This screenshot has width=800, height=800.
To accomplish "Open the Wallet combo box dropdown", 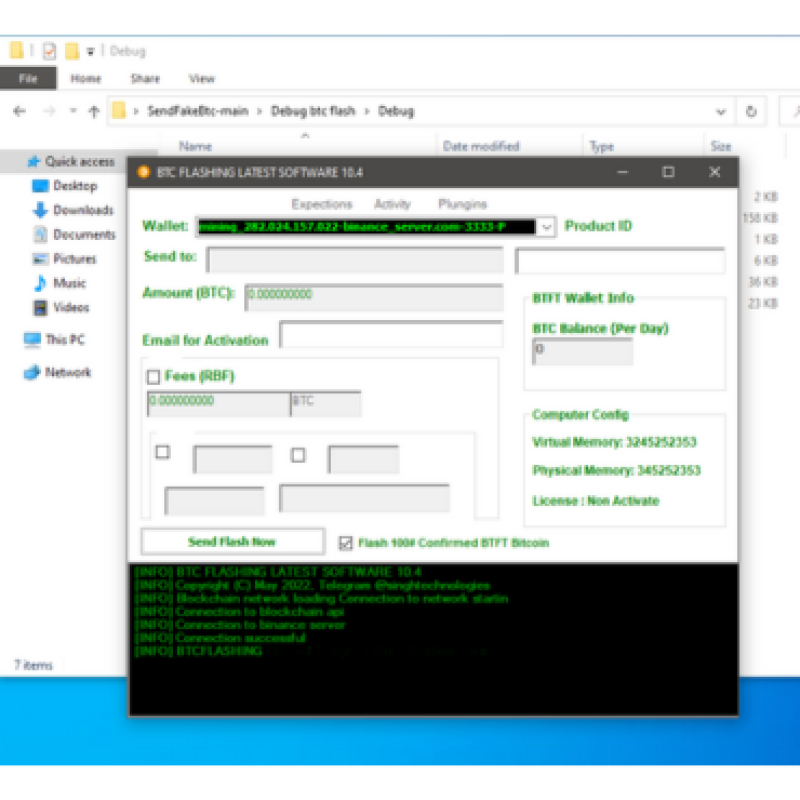I will [546, 227].
